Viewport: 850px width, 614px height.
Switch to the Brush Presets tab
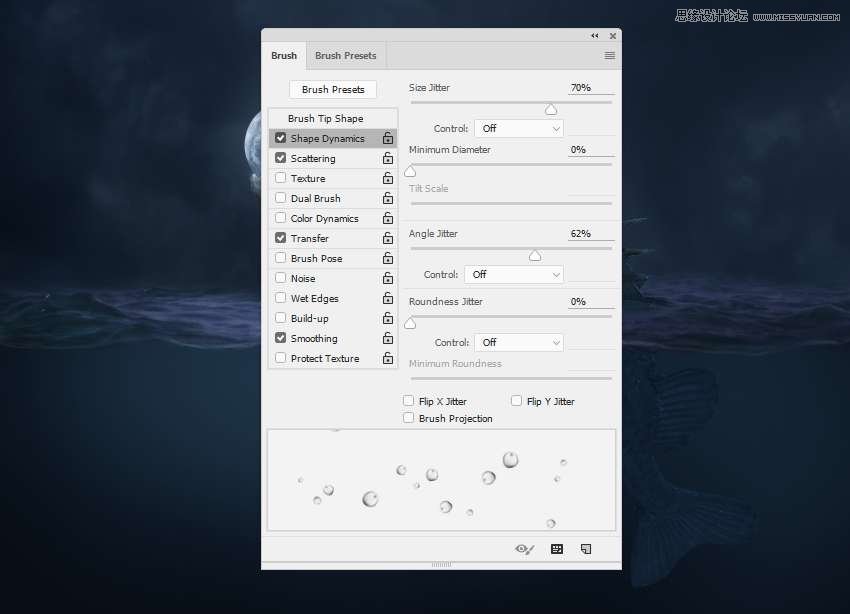(x=345, y=56)
